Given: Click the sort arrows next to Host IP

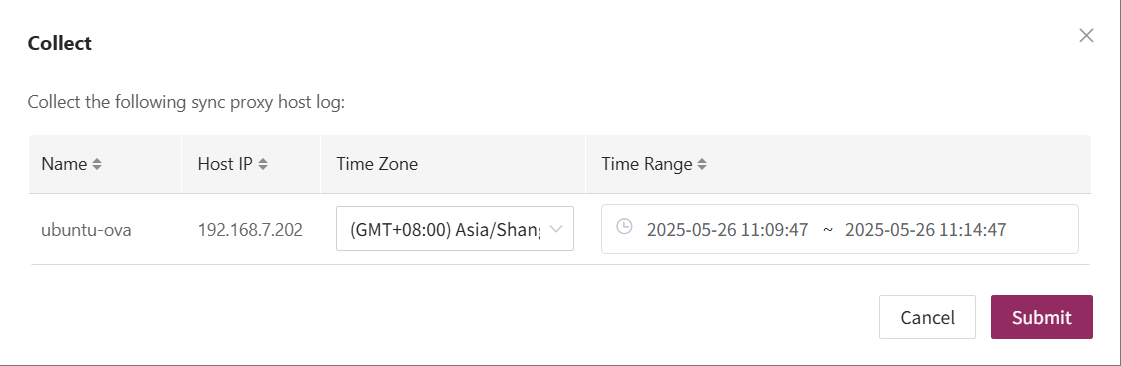Looking at the screenshot, I should 262,164.
